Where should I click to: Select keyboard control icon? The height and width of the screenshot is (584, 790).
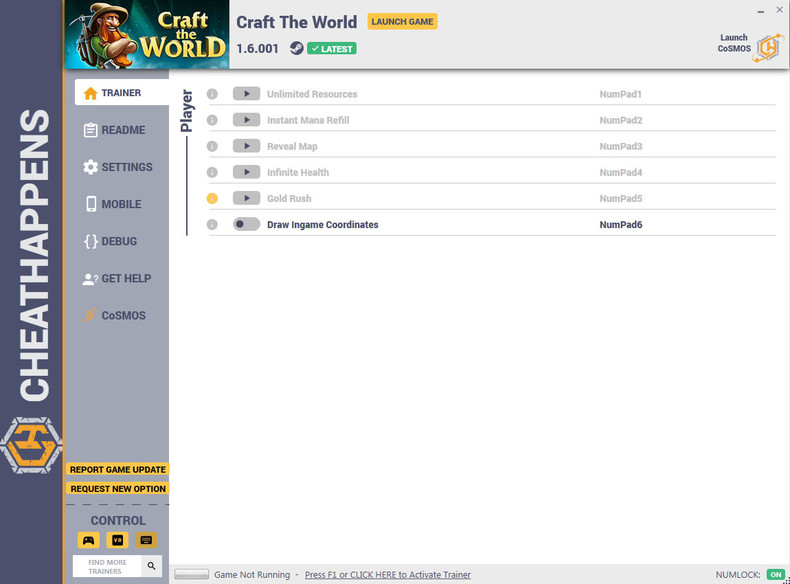point(146,541)
